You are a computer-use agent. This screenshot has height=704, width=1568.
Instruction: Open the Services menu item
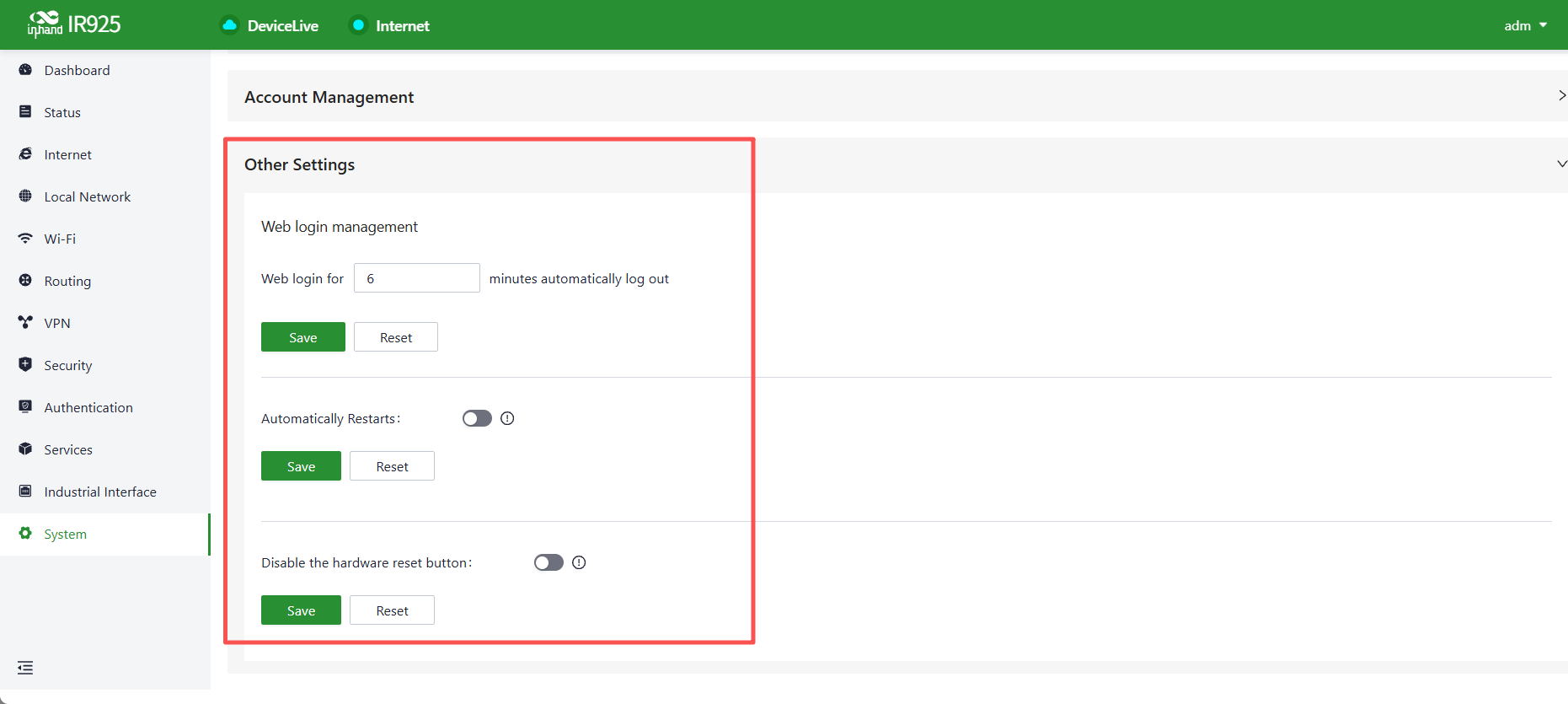(x=105, y=449)
